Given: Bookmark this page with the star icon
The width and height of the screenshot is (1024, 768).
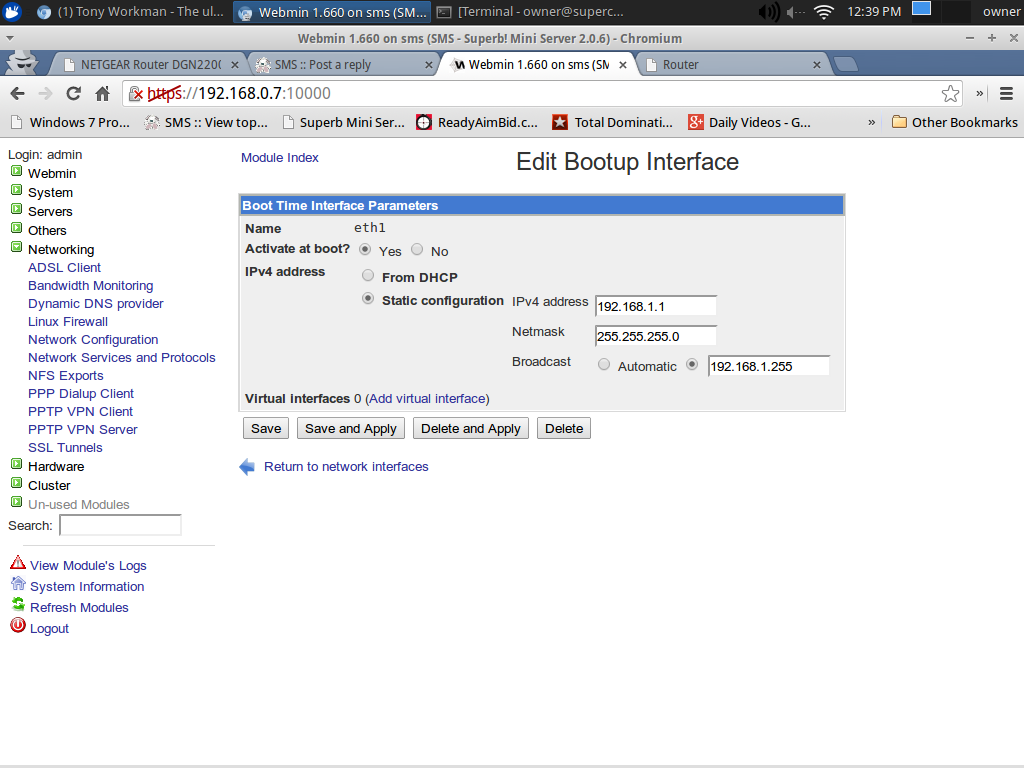Looking at the screenshot, I should [950, 93].
